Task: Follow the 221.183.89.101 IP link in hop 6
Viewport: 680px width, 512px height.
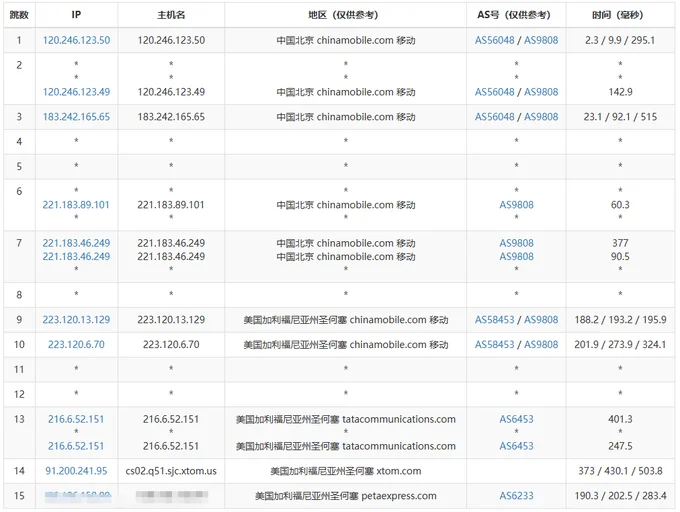Action: click(76, 205)
